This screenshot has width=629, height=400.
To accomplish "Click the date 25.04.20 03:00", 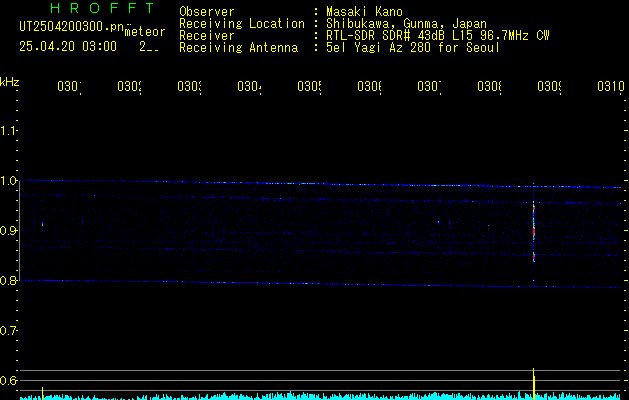I will tap(68, 47).
